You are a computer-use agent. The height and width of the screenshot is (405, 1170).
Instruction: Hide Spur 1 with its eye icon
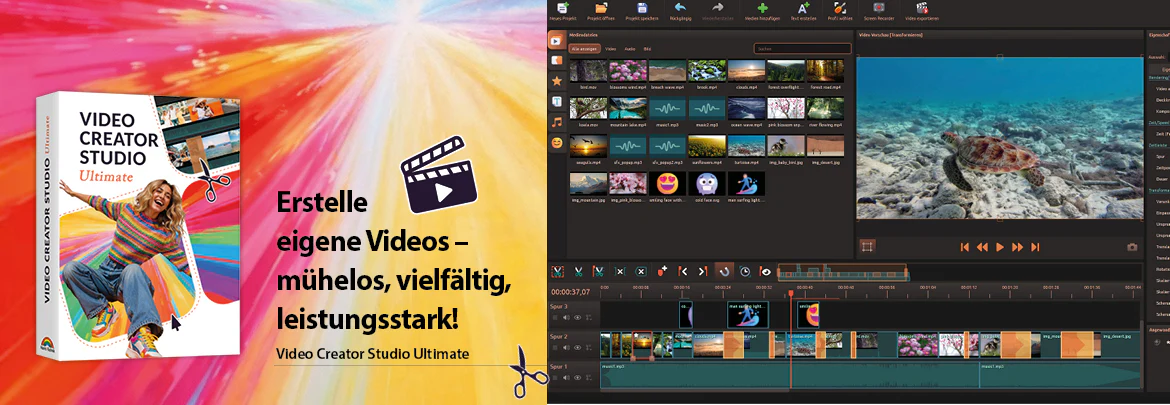pos(578,377)
